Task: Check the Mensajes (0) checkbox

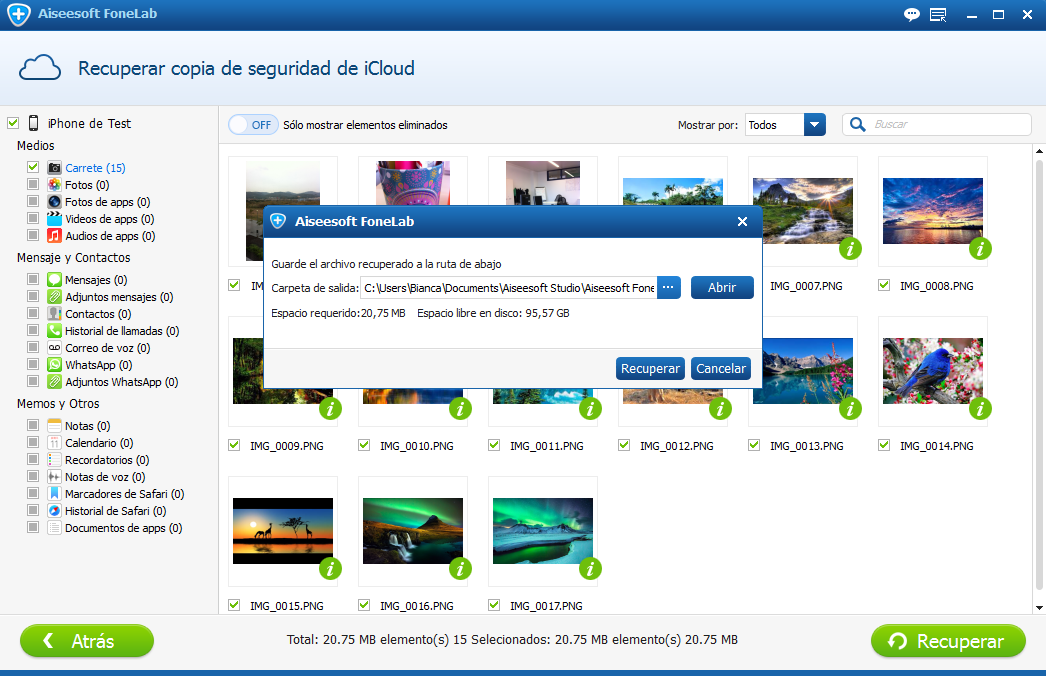Action: coord(33,278)
